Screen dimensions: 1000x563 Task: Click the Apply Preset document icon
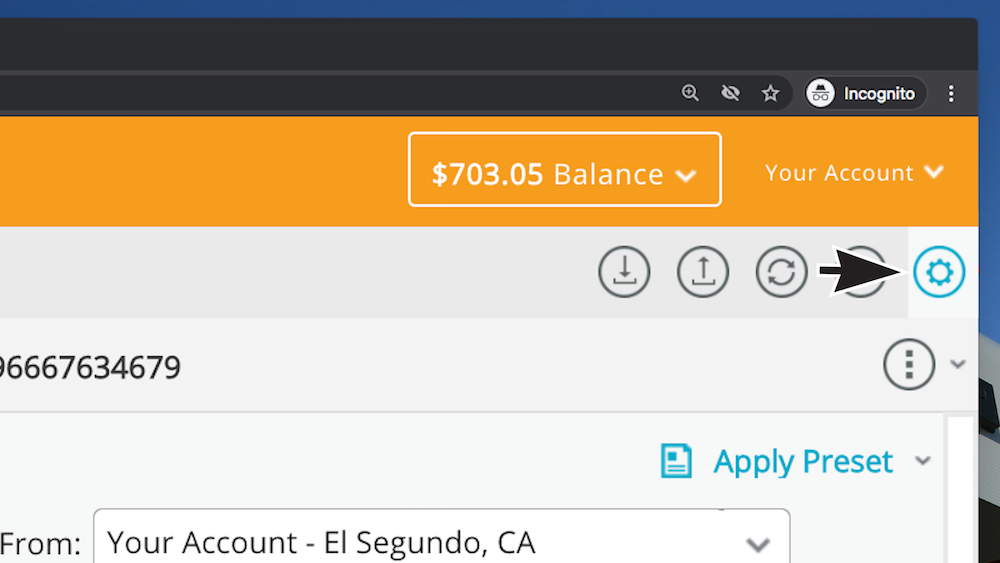point(676,460)
